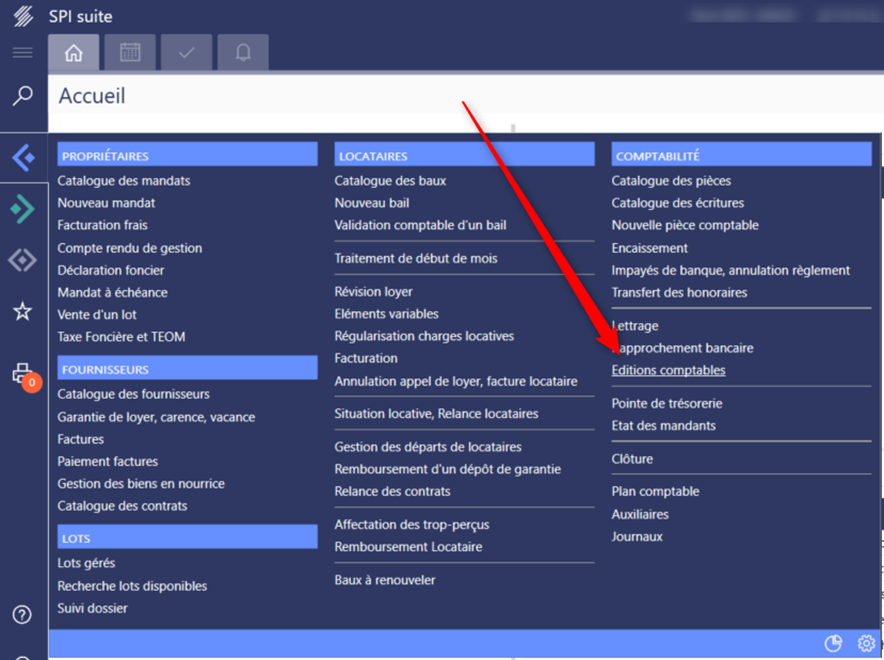Viewport: 884px width, 660px height.
Task: Select Nouveau mandat
Action: 106,203
